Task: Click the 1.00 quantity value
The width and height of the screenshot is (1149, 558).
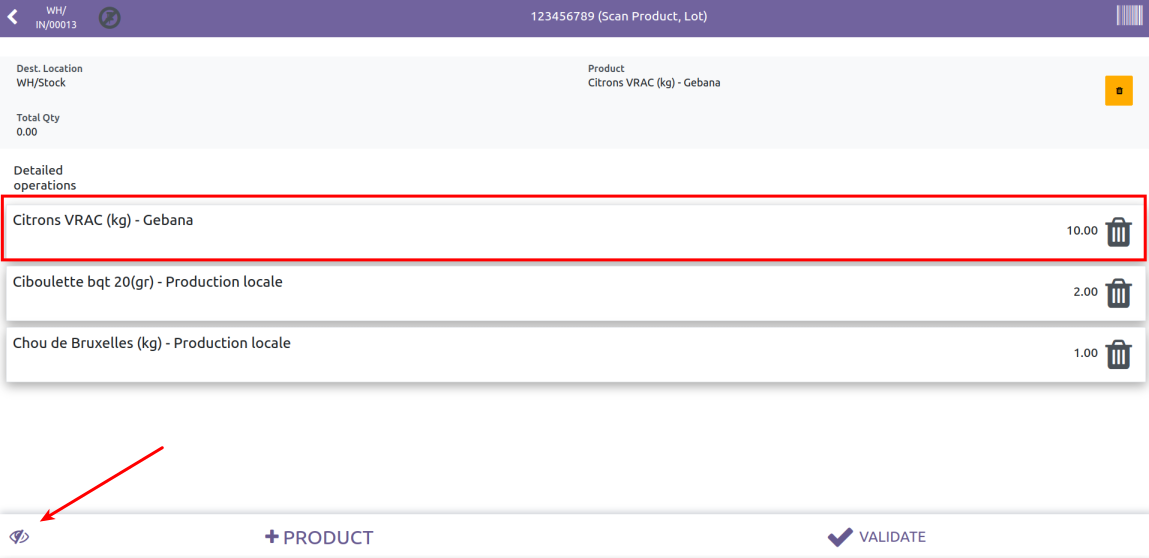Action: coord(1085,353)
